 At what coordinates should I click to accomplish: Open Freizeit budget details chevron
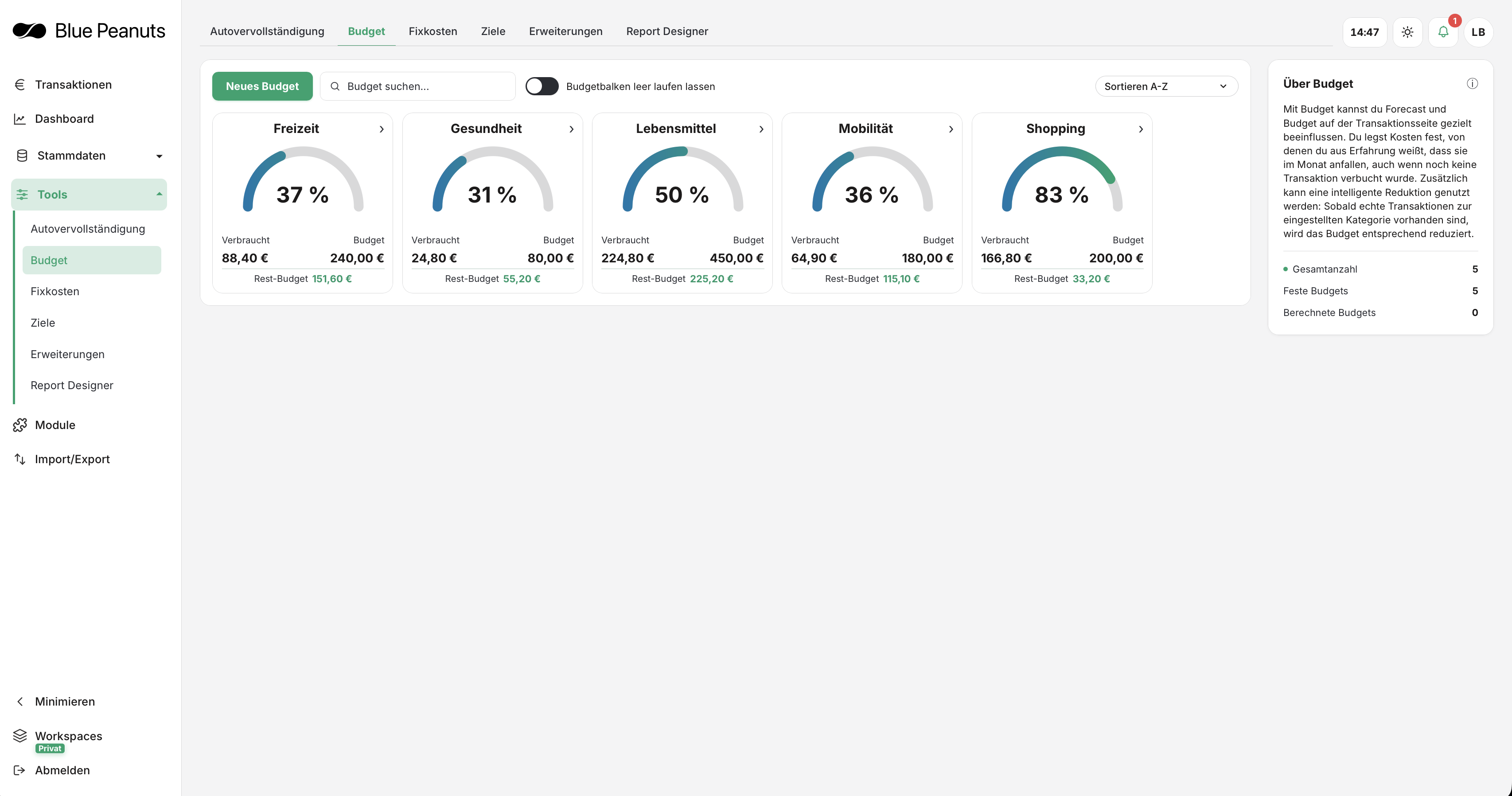click(x=382, y=129)
